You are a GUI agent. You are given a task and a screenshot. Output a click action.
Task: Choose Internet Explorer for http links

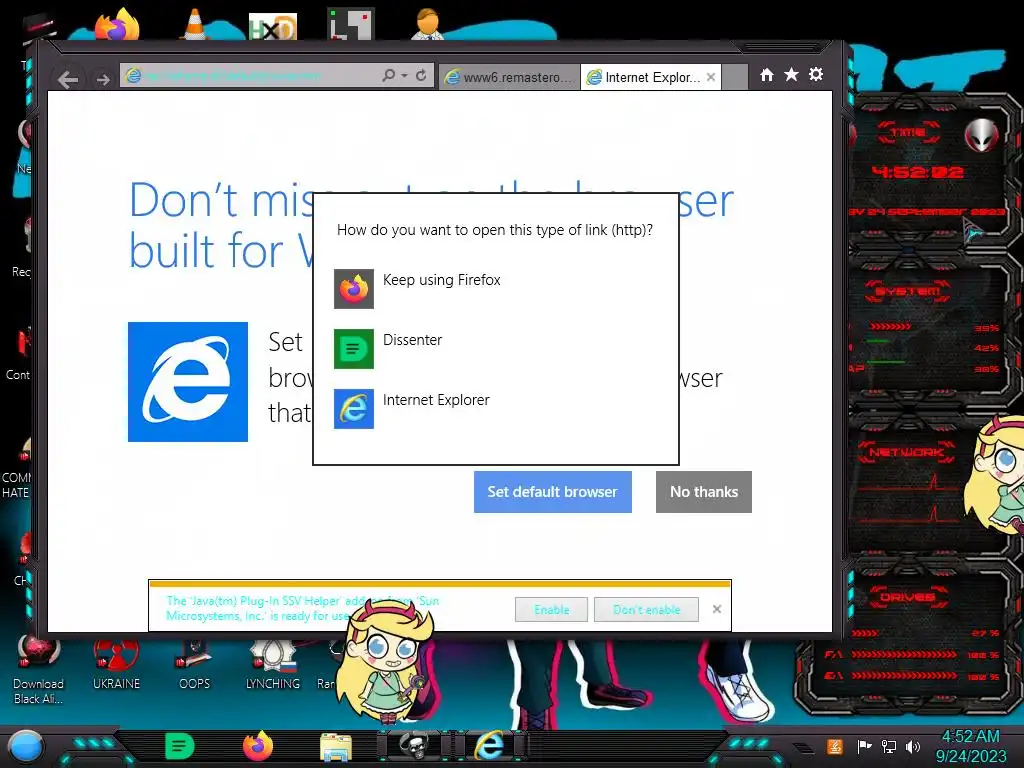496,408
